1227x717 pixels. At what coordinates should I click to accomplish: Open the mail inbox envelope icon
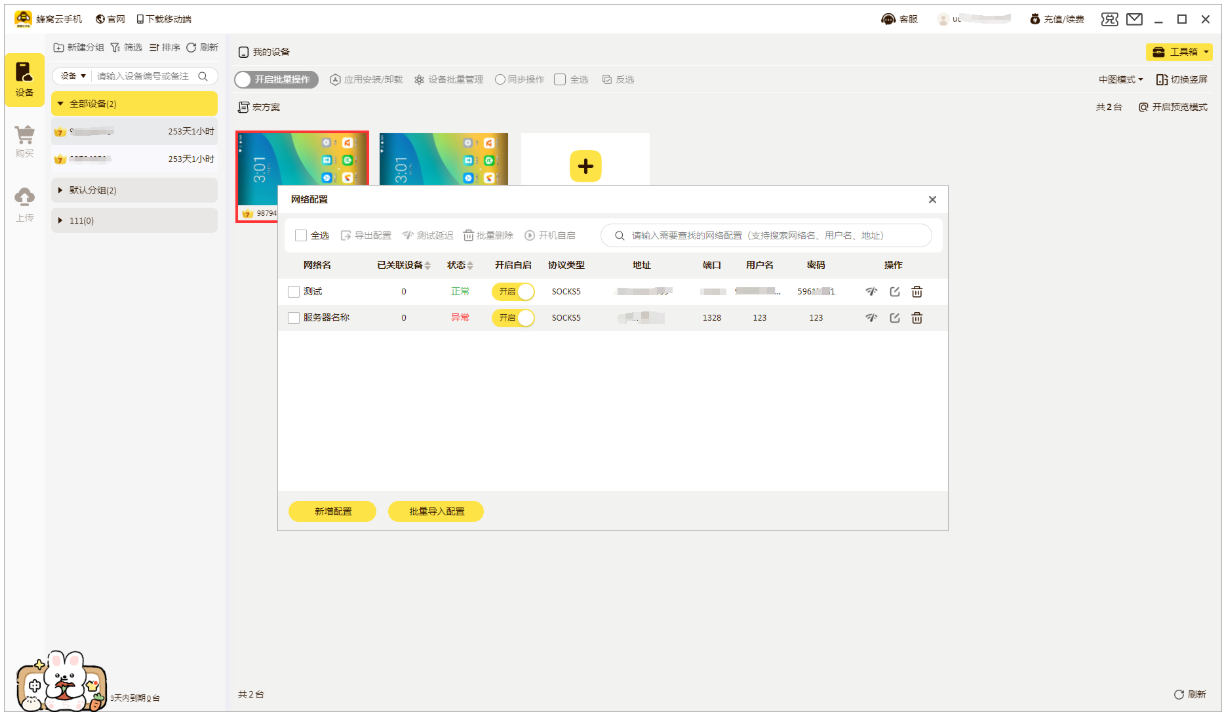point(1134,20)
